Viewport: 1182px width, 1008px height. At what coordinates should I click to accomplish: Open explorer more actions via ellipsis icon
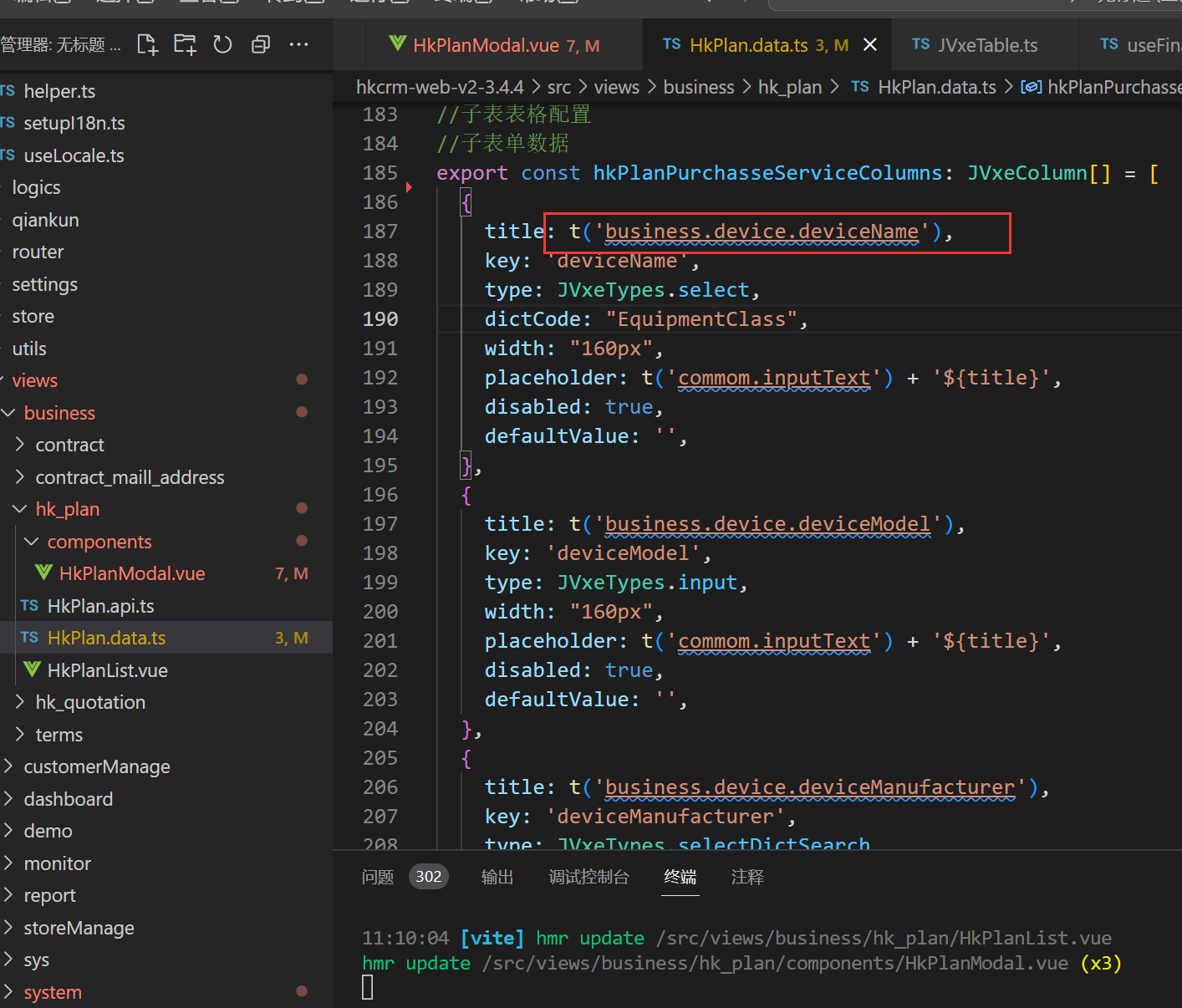(x=298, y=44)
